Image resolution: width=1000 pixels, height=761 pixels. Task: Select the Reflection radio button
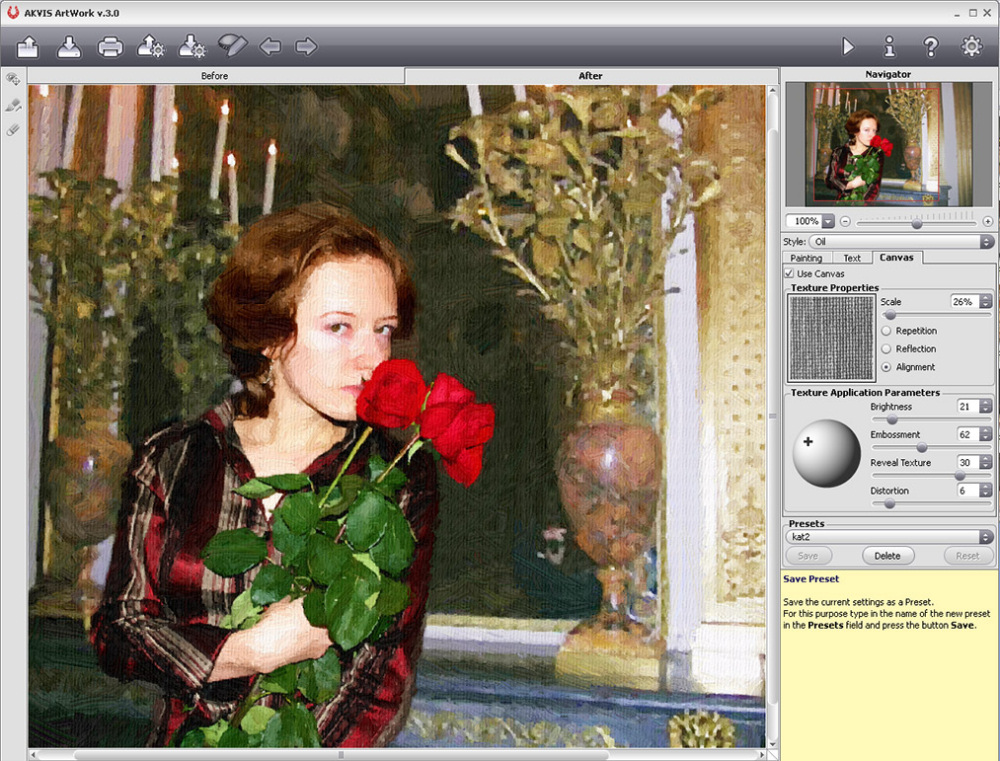pos(887,349)
